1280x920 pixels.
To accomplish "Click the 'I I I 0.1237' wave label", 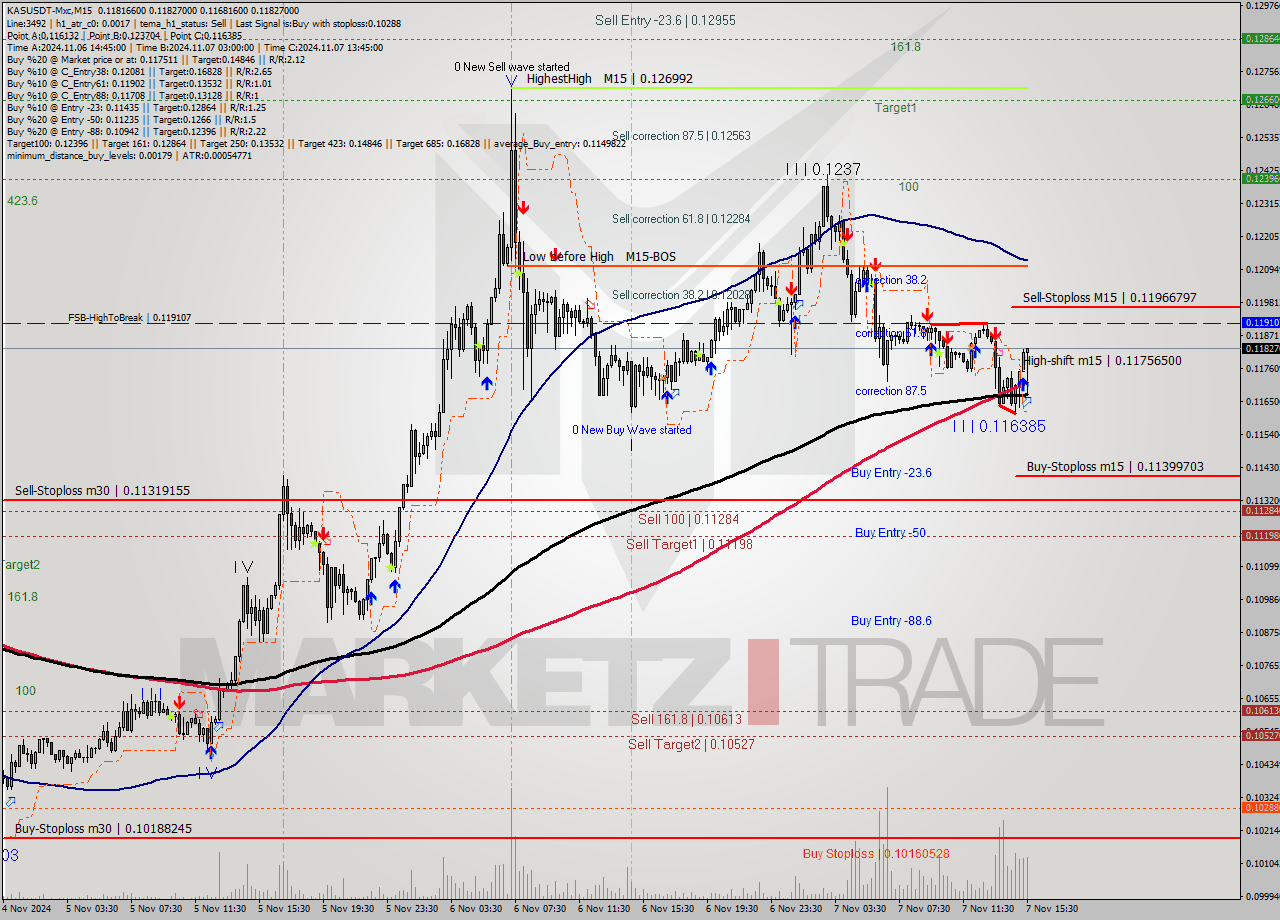I will coord(822,170).
